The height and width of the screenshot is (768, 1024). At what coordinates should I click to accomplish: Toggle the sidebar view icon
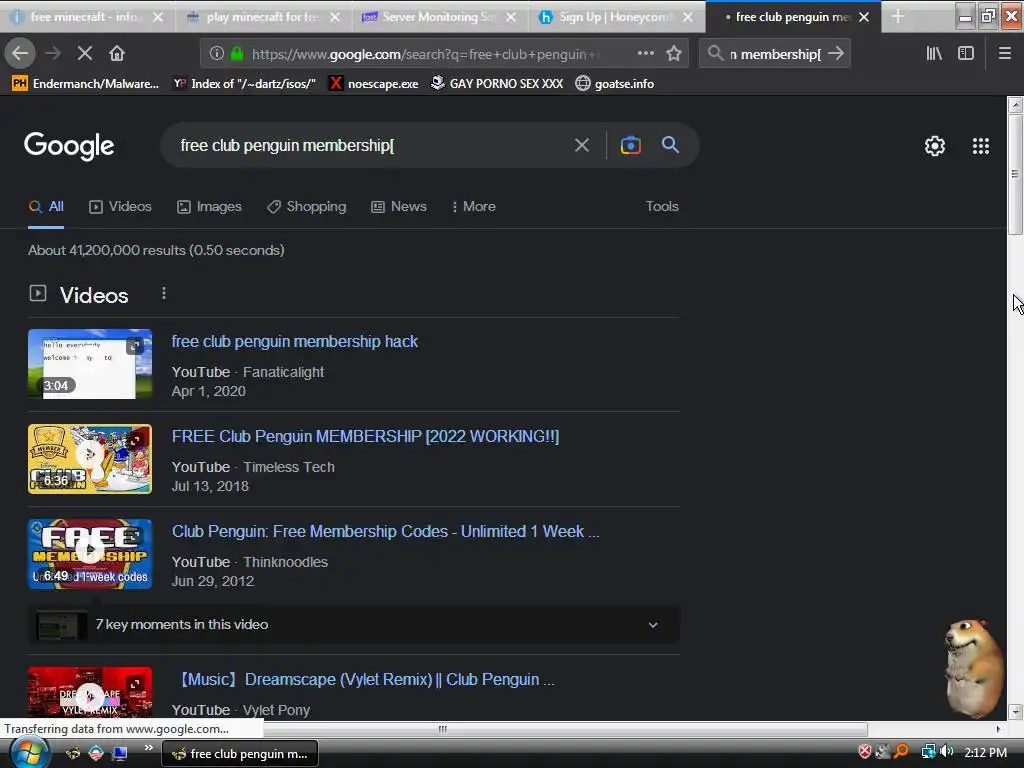tap(966, 54)
